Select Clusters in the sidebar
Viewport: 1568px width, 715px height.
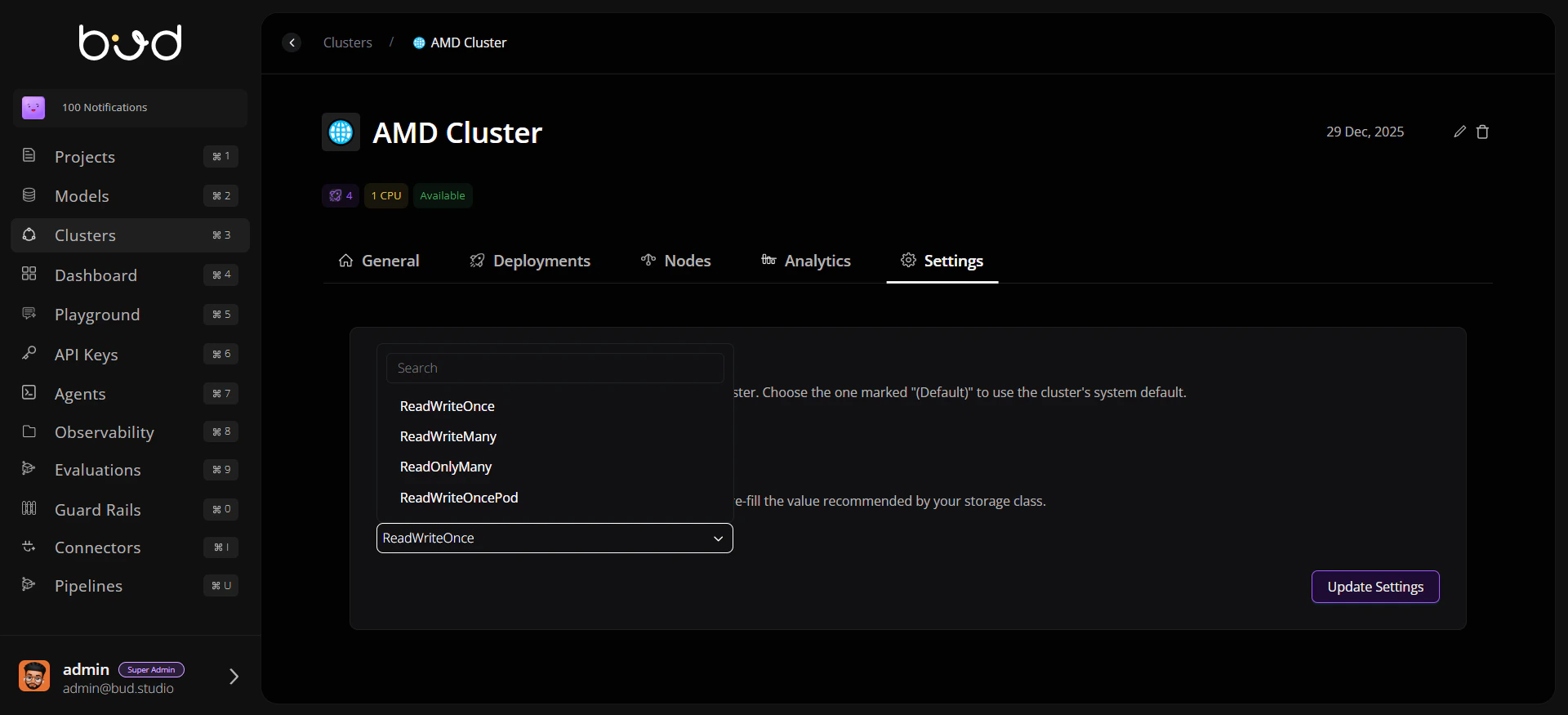coord(130,235)
